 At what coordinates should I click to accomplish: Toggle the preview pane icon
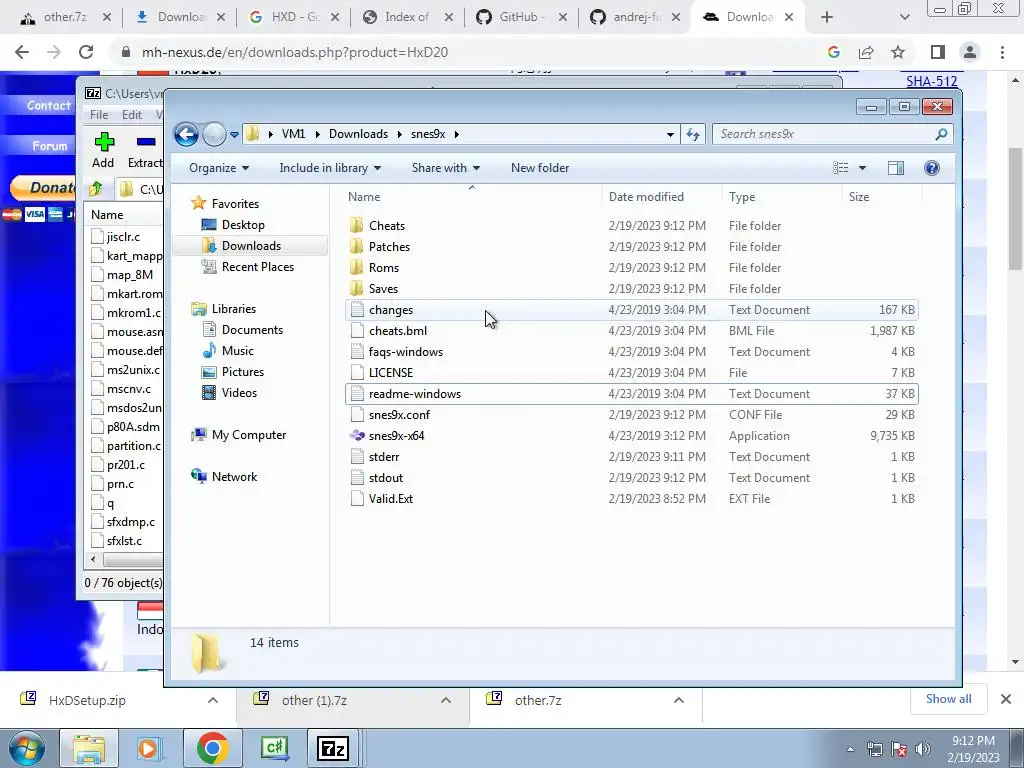coord(896,168)
